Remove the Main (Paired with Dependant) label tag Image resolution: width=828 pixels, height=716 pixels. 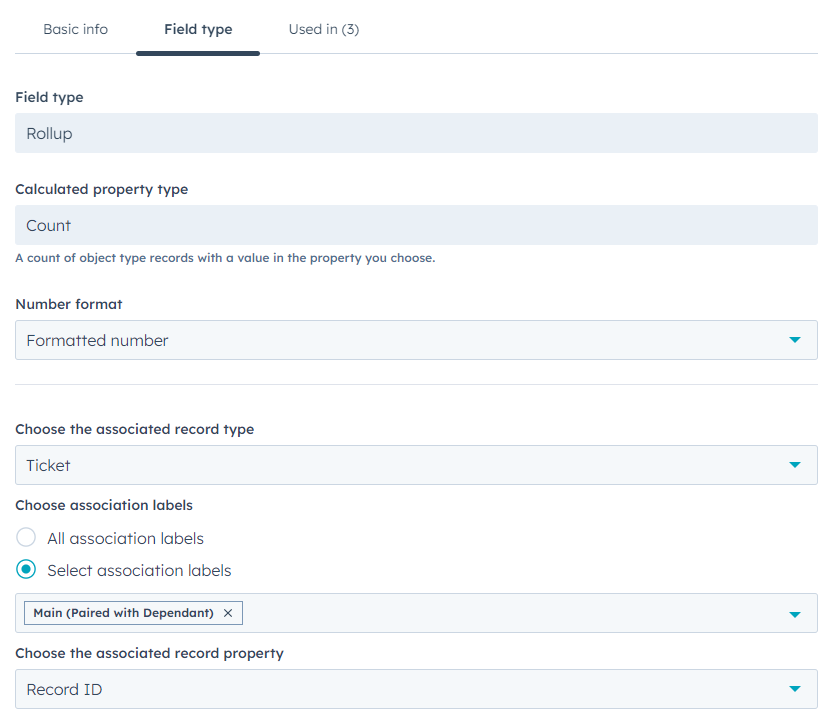228,613
